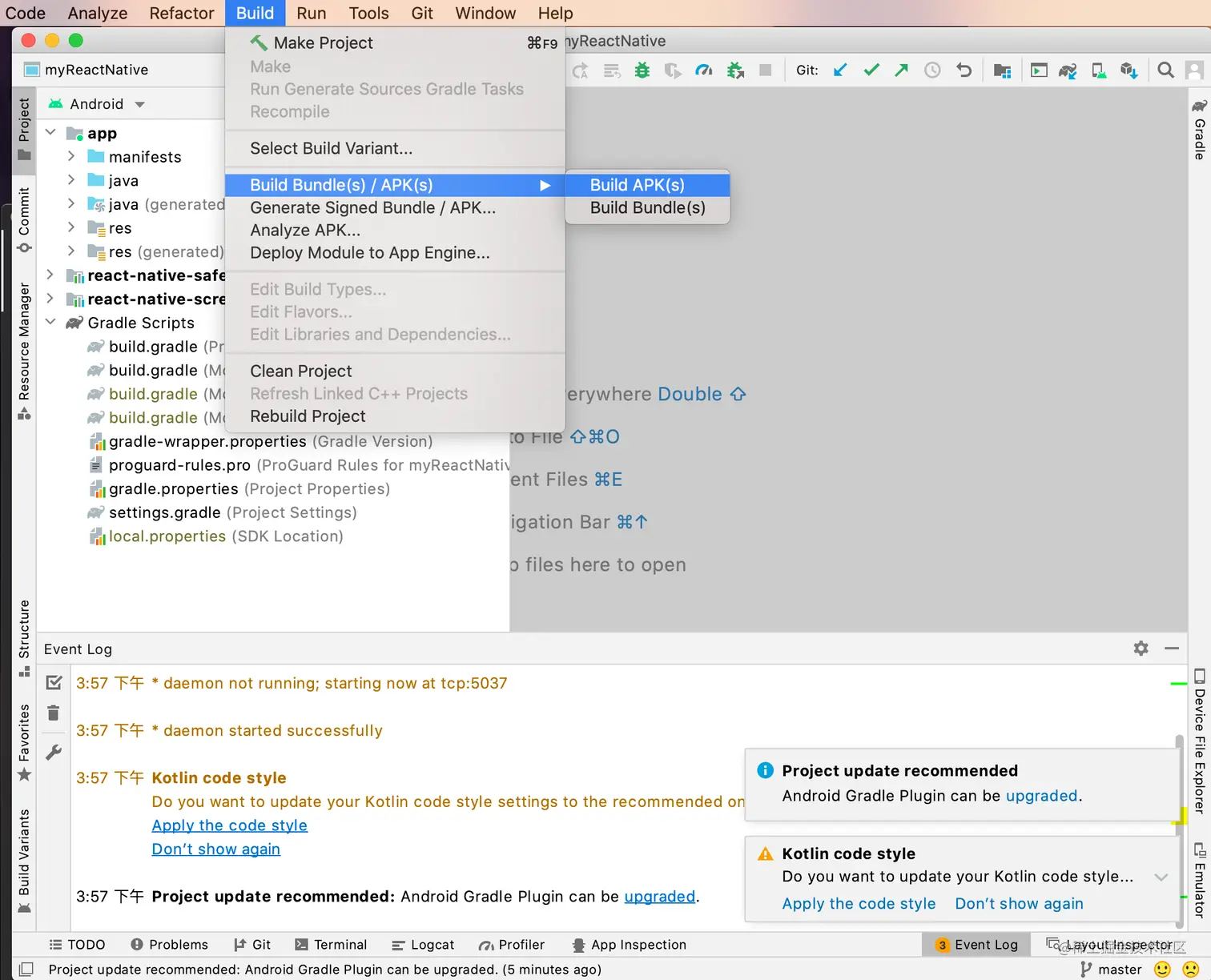Click the Git Rollback undo arrow icon
Image resolution: width=1211 pixels, height=980 pixels.
pos(964,70)
